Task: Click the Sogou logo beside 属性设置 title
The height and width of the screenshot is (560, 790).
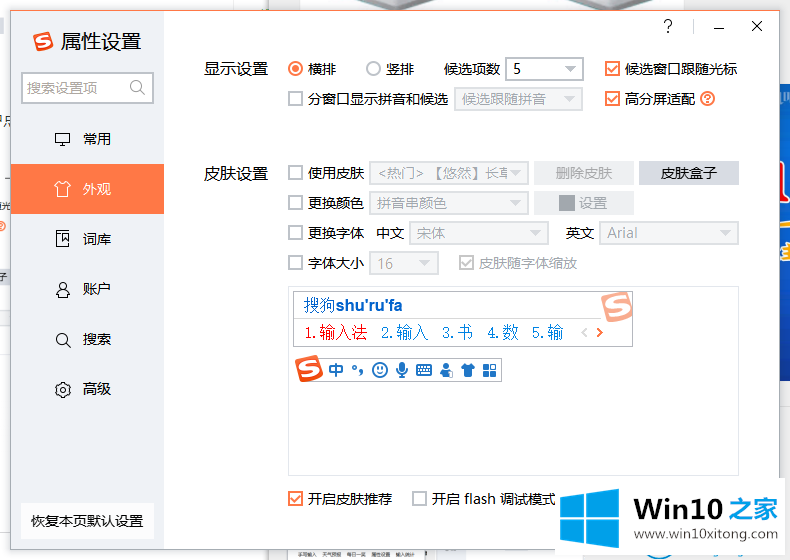Action: pyautogui.click(x=43, y=41)
